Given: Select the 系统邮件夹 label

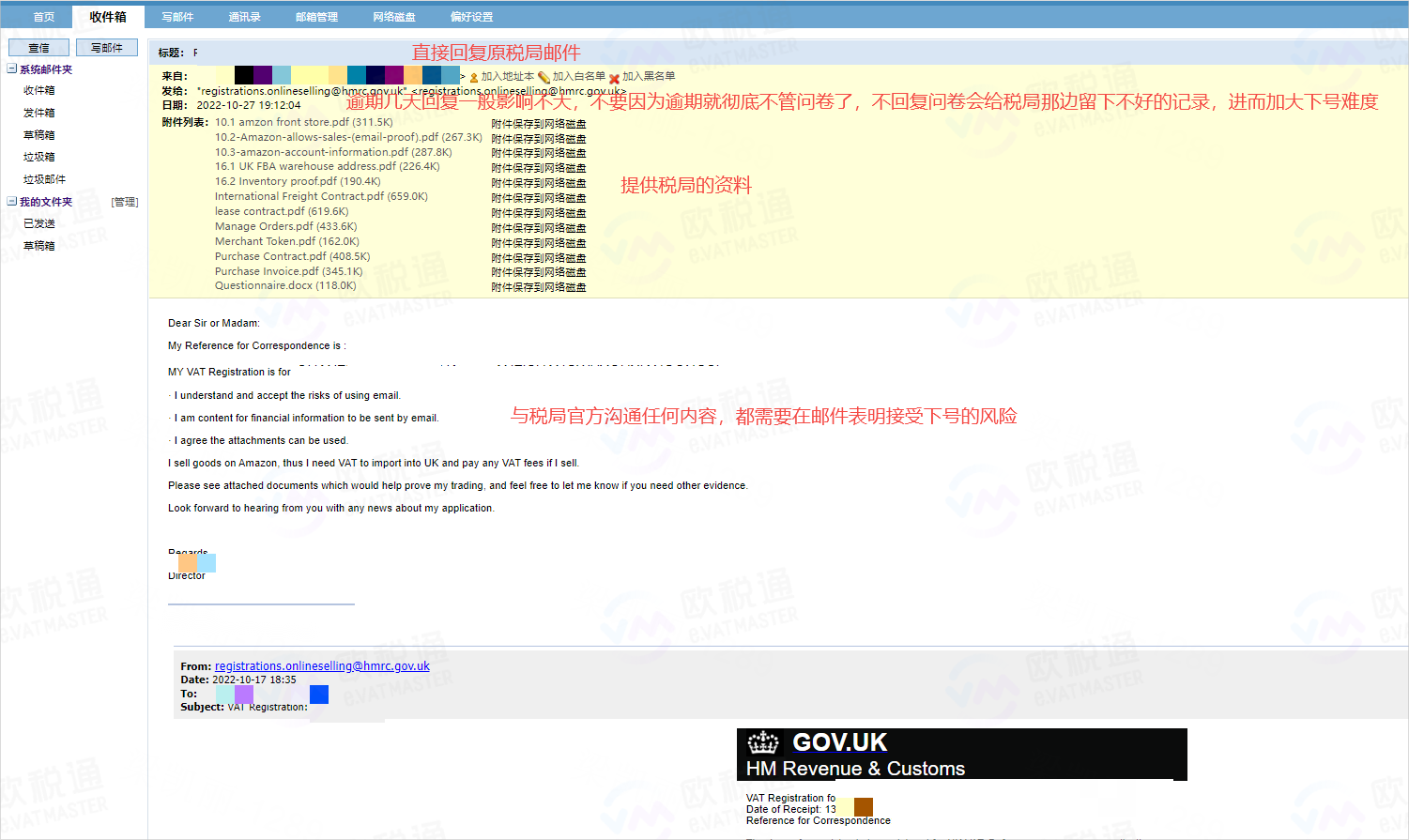Looking at the screenshot, I should (x=46, y=69).
